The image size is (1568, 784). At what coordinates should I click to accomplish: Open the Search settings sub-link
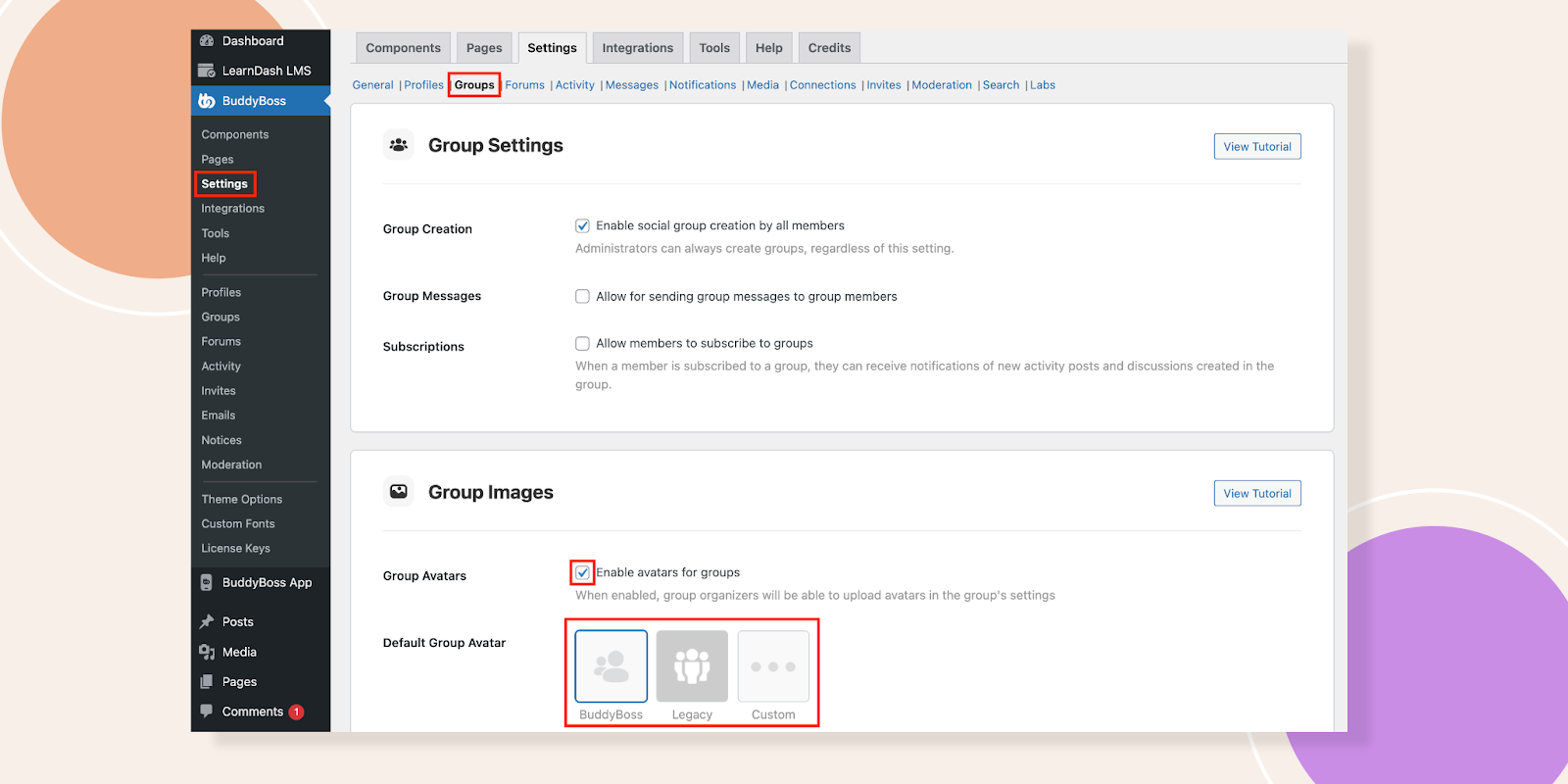pos(1002,85)
